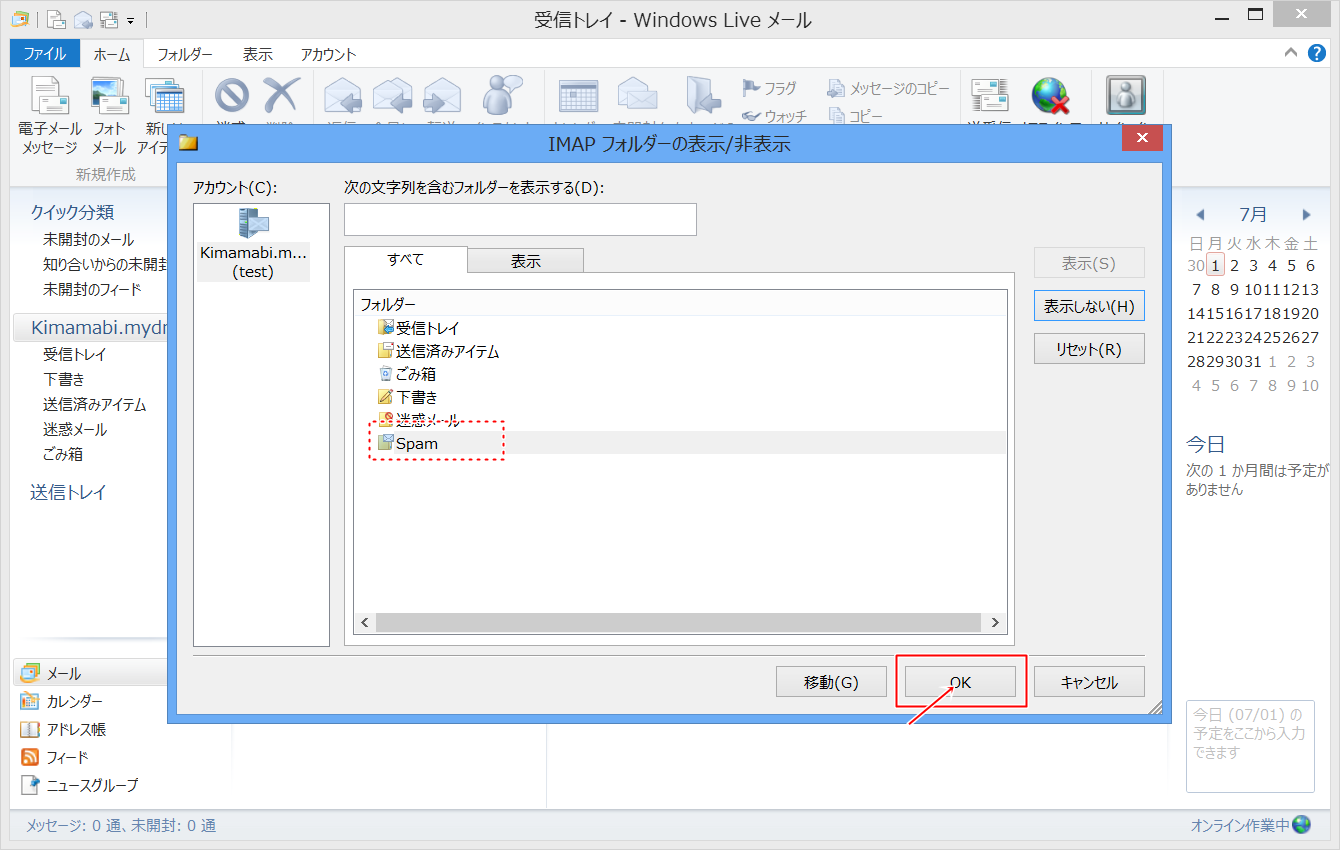Open the quick access toolbar dropdown arrow
This screenshot has height=850, width=1340.
coord(130,20)
